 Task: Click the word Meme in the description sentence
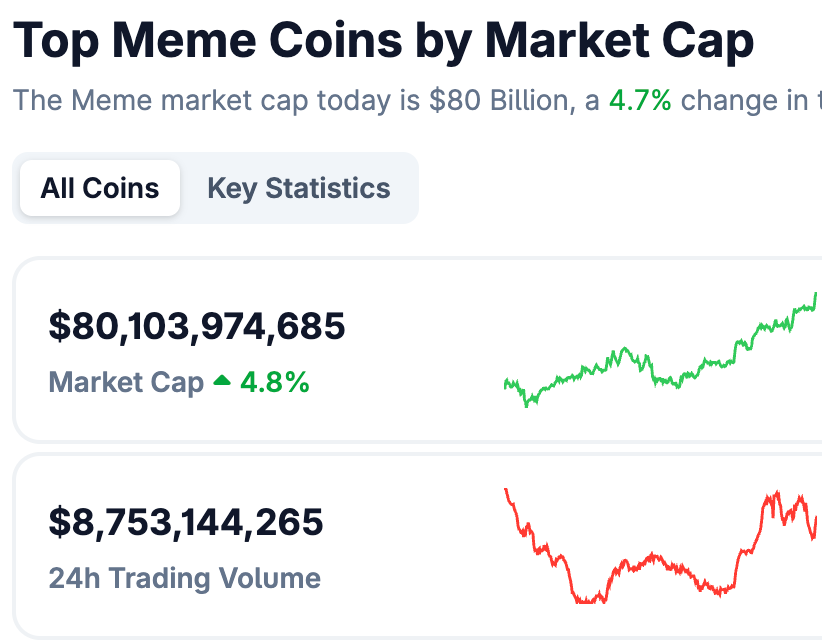[111, 100]
